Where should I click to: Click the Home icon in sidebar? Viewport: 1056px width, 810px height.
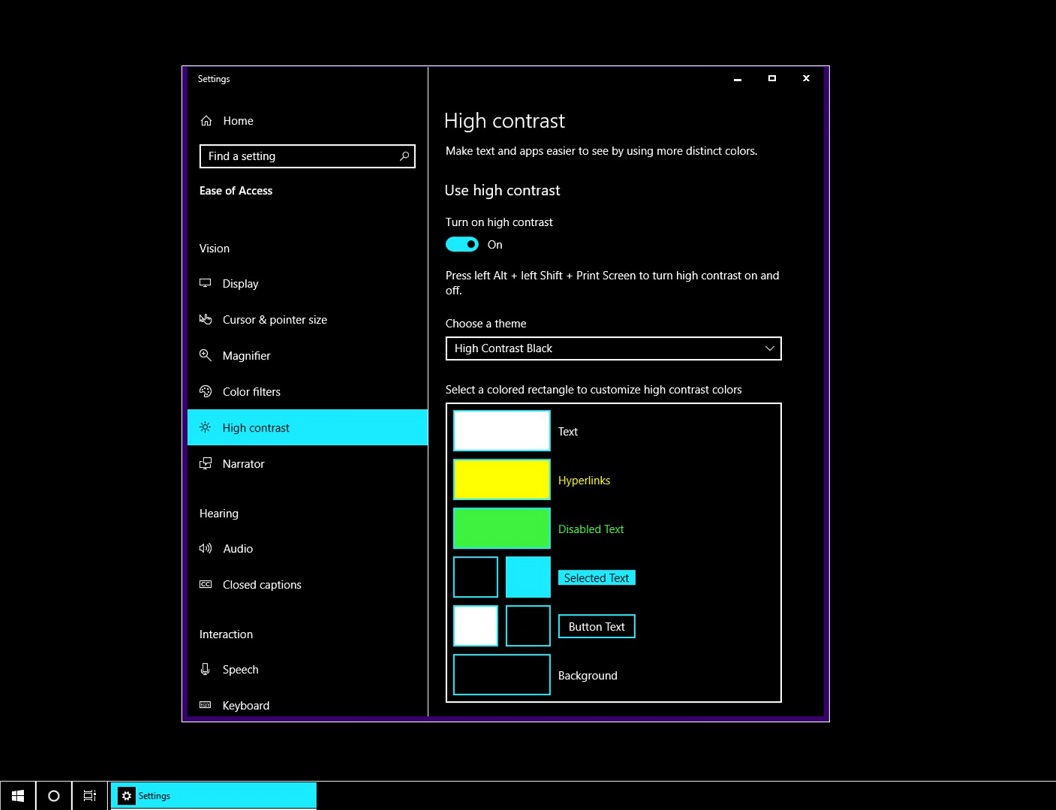(x=206, y=121)
